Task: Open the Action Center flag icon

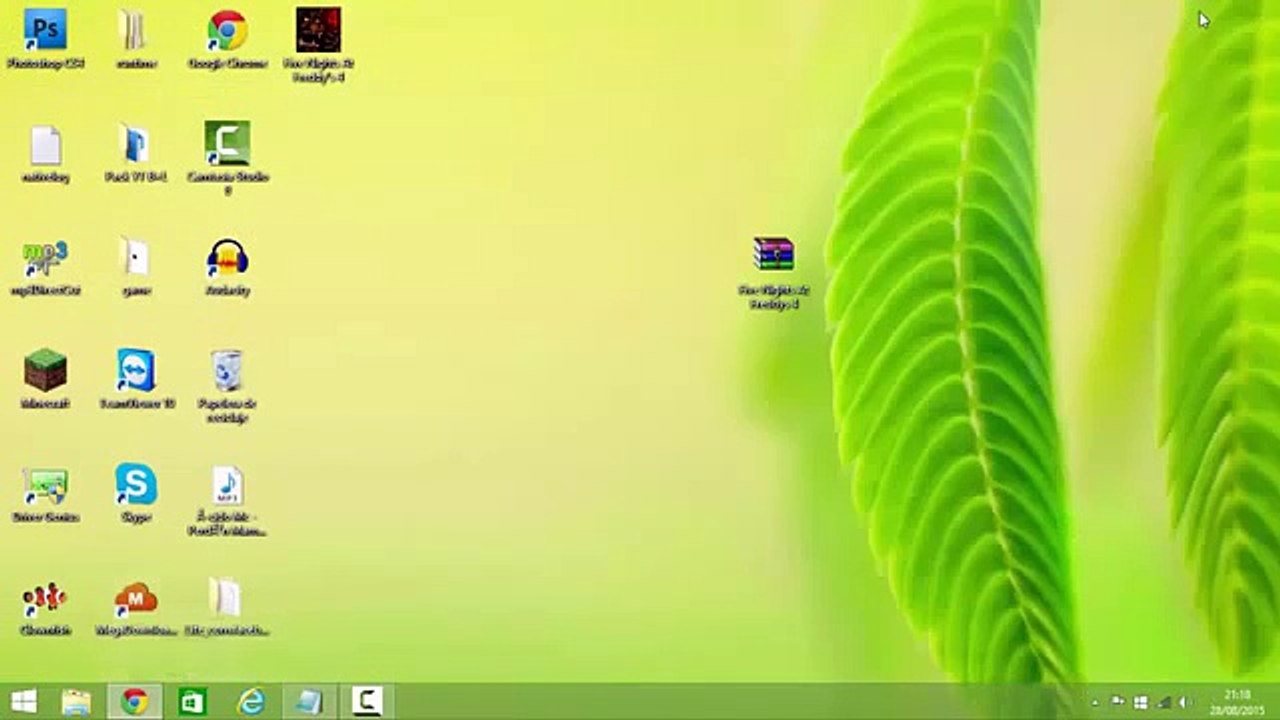Action: (x=1118, y=702)
